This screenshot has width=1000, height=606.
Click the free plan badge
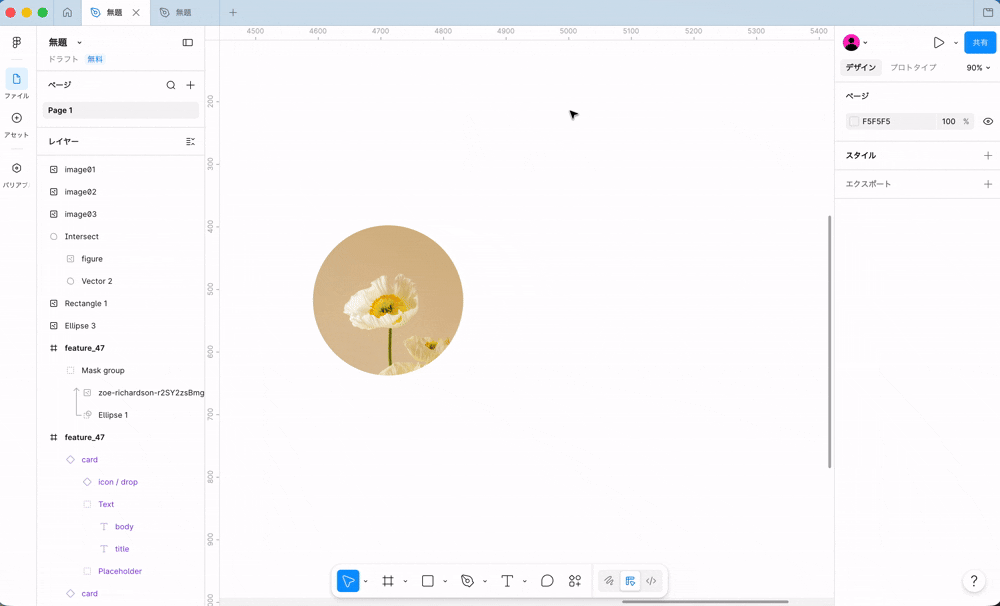tap(95, 59)
